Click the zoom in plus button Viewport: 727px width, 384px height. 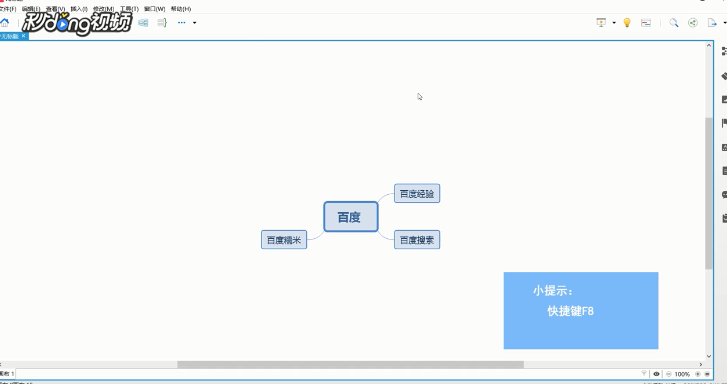(697, 374)
